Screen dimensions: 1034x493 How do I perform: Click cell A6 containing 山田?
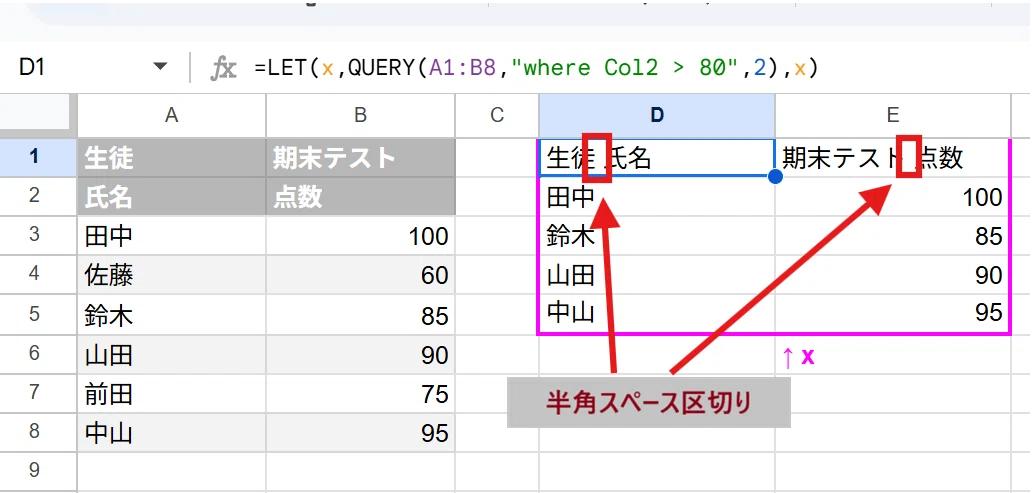[171, 353]
